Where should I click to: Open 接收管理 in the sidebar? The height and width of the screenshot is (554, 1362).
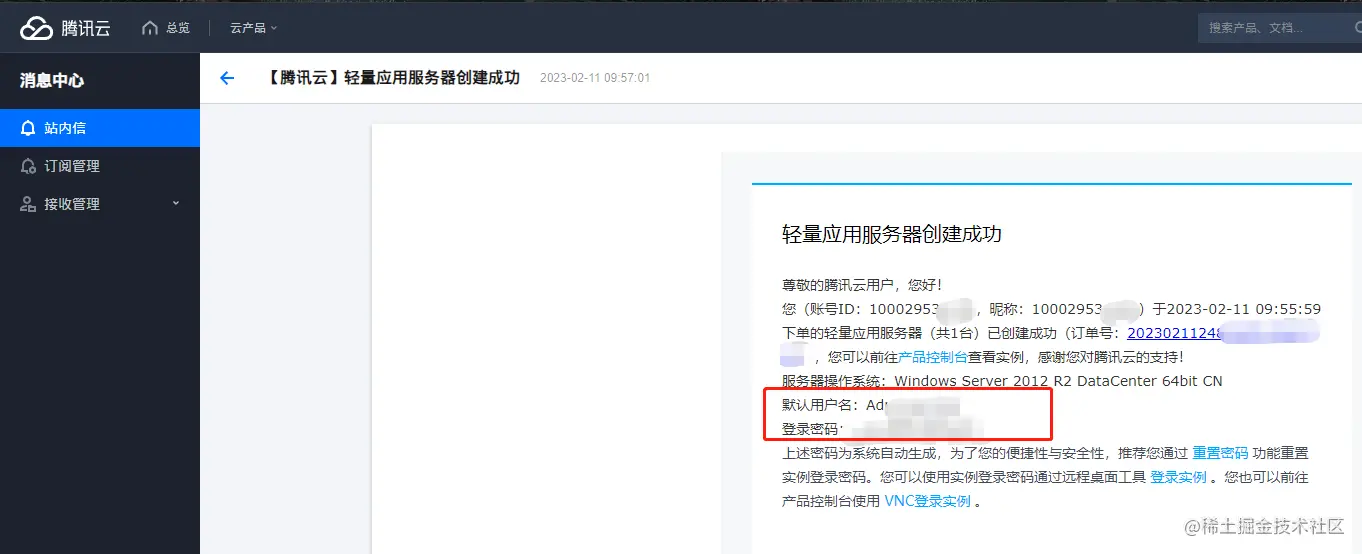pos(100,204)
